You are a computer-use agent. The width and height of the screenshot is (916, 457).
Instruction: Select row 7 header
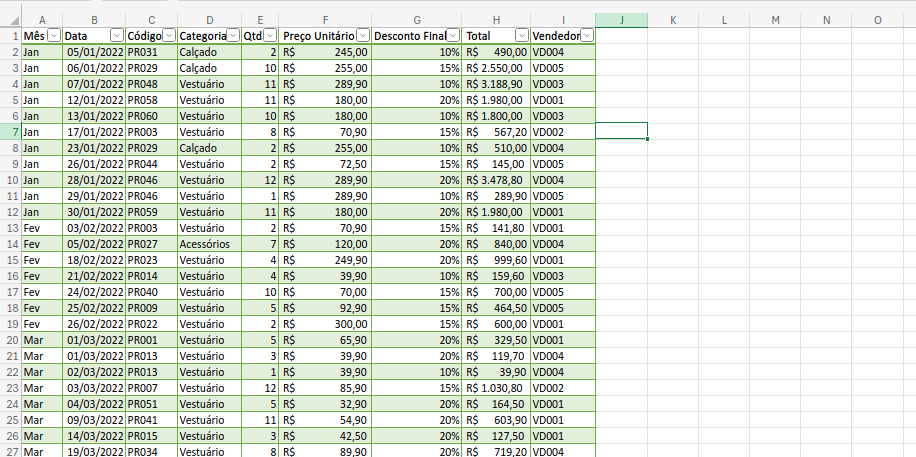[11, 131]
